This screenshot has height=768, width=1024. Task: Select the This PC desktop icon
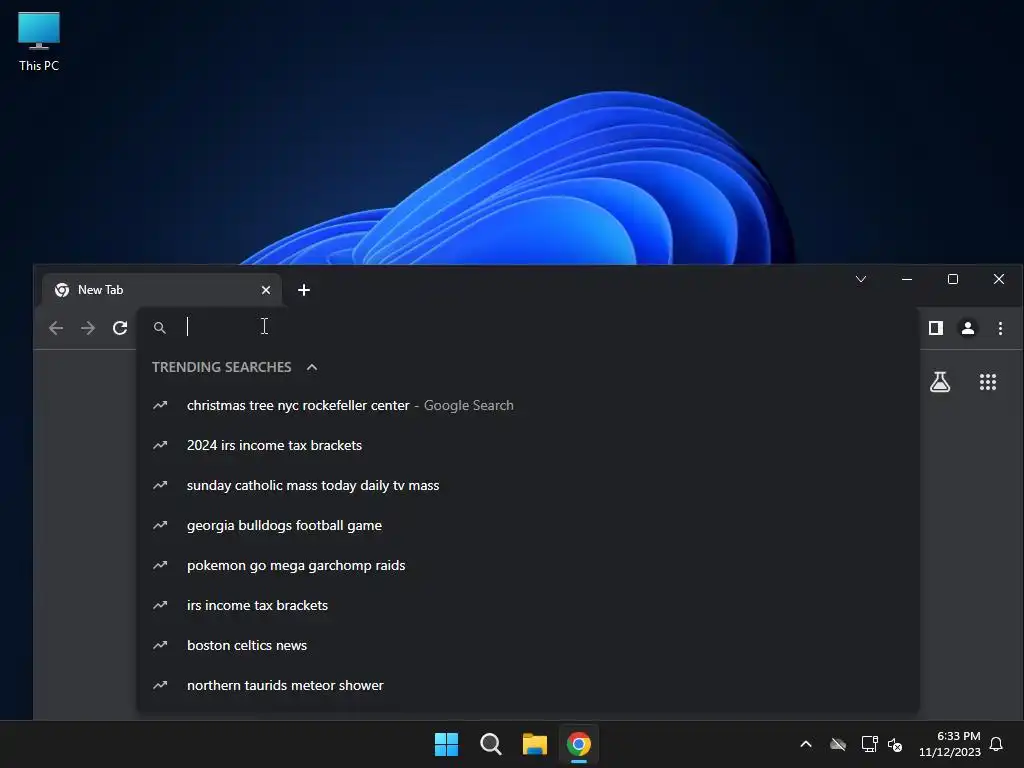click(39, 42)
